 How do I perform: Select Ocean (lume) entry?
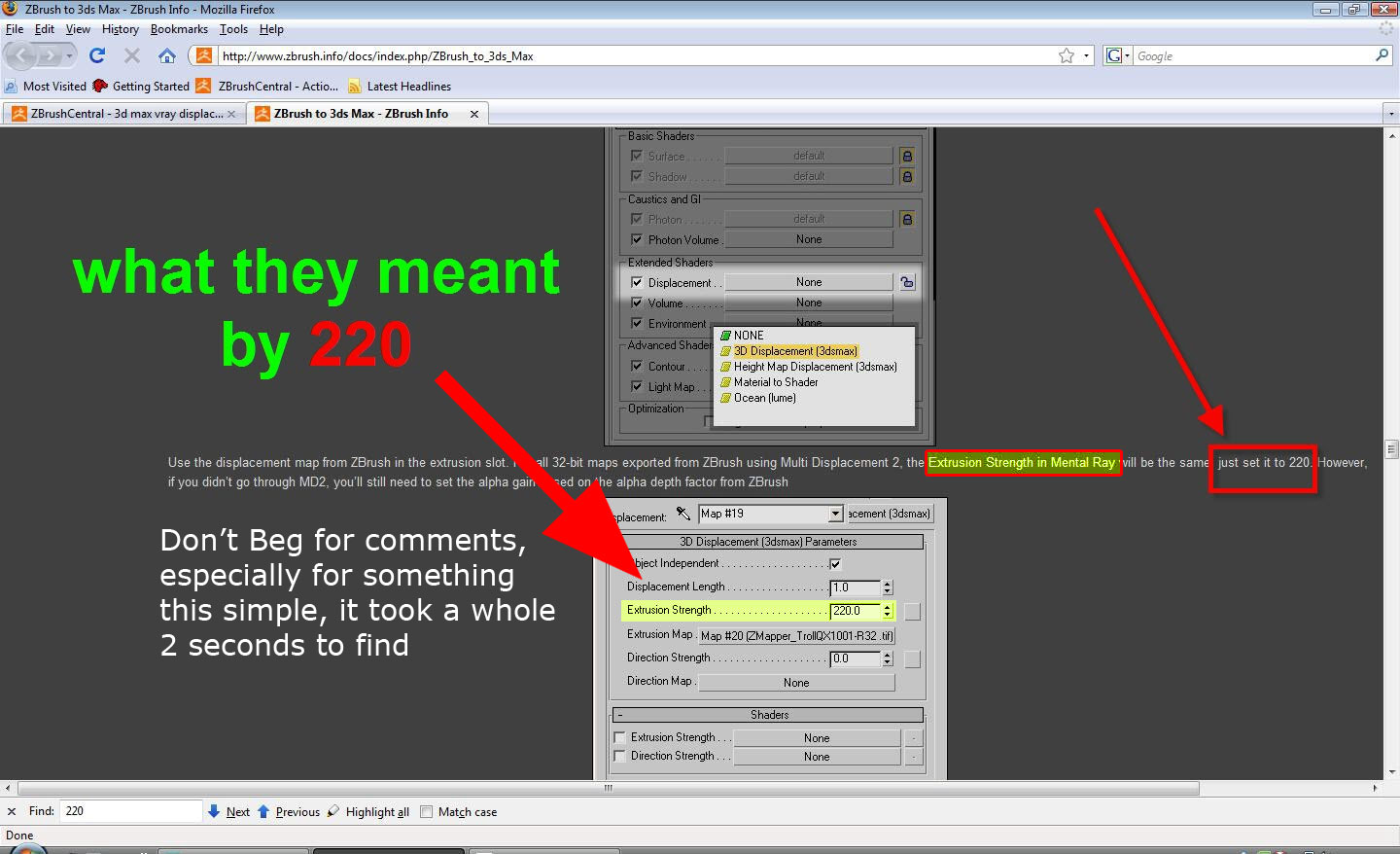coord(757,398)
